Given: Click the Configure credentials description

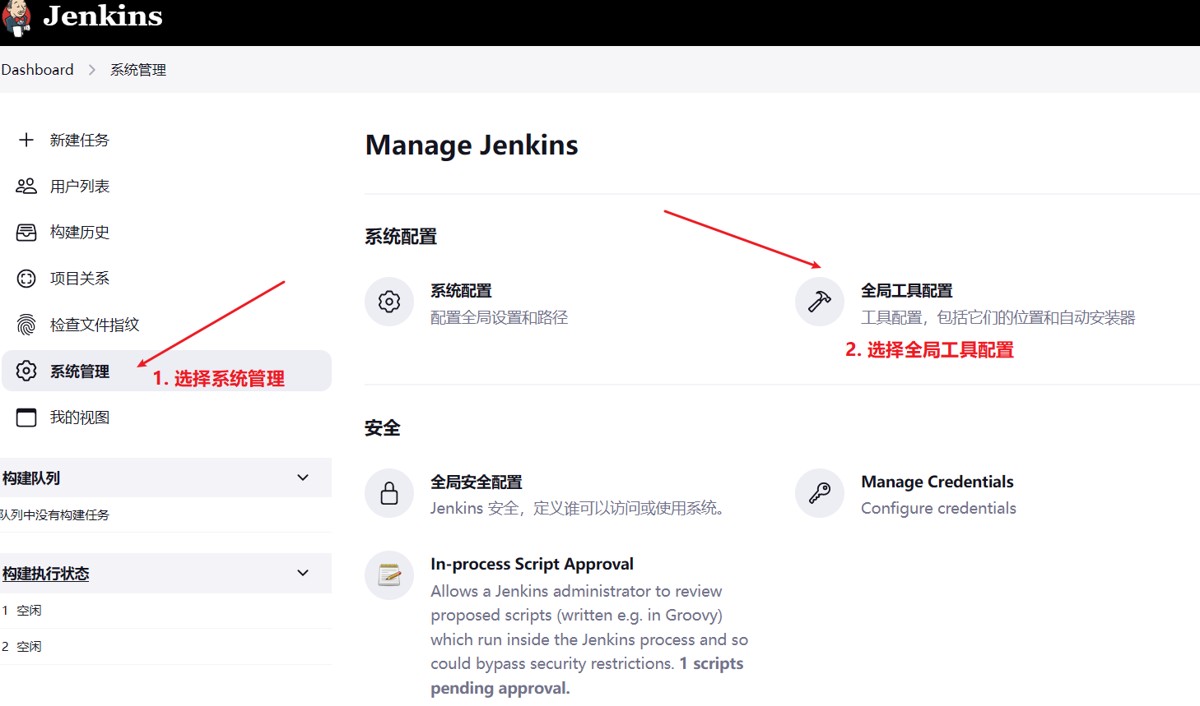Looking at the screenshot, I should [938, 508].
